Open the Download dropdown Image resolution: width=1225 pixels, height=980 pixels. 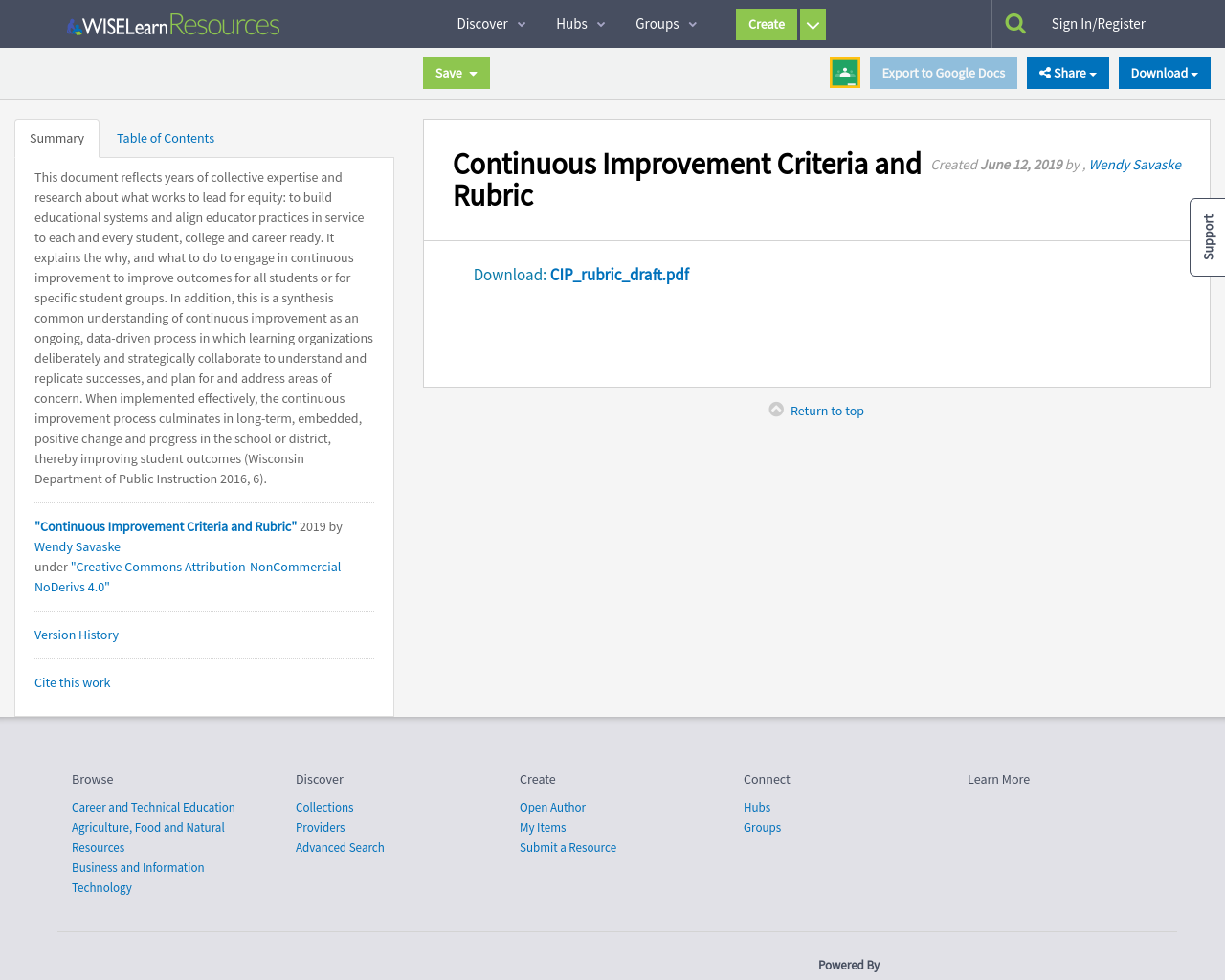coord(1164,72)
